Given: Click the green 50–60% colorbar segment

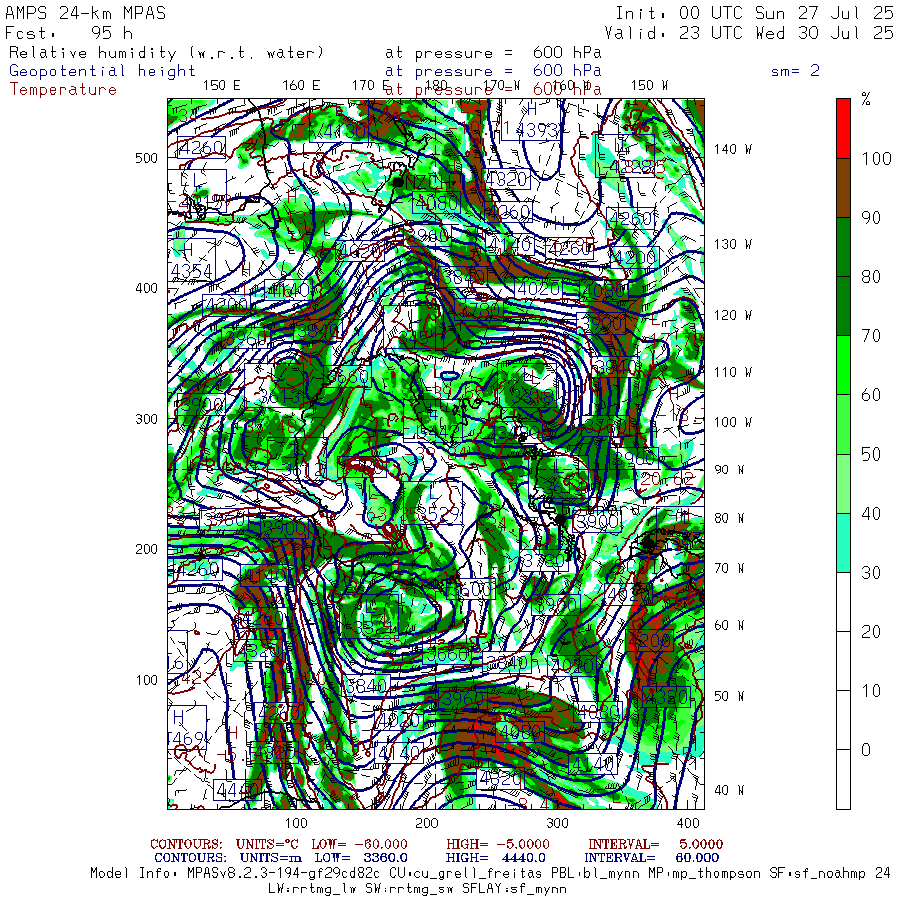Looking at the screenshot, I should pos(843,424).
